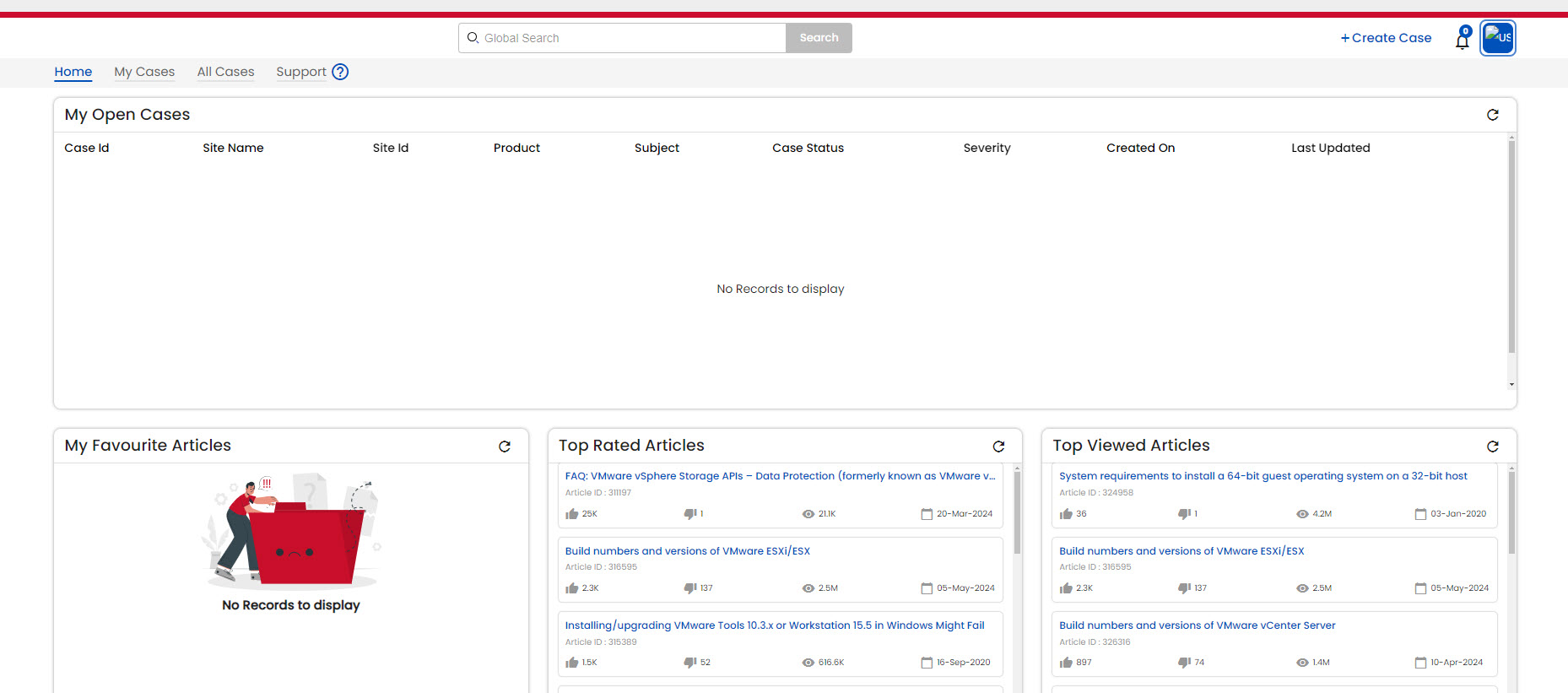Click calendar icon next to 03-Jan-2020
Viewport: 1568px width, 693px height.
point(1420,514)
